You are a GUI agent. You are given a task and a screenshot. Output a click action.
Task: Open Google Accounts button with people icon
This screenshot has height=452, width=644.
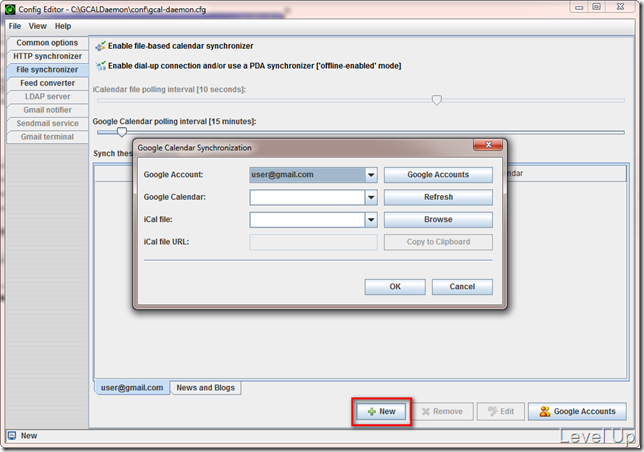click(x=577, y=411)
